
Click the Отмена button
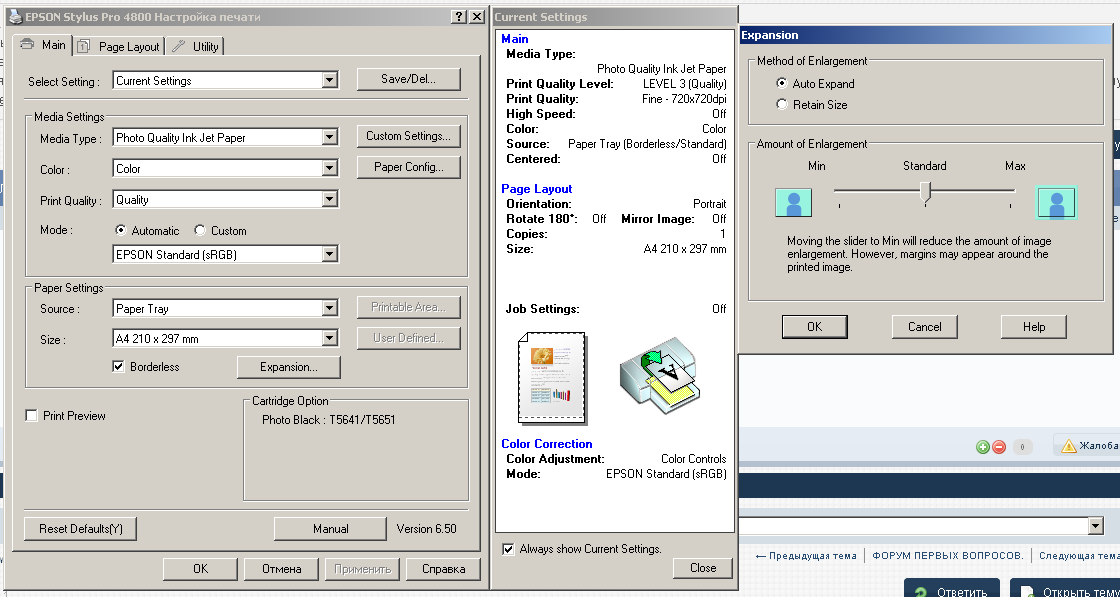281,569
